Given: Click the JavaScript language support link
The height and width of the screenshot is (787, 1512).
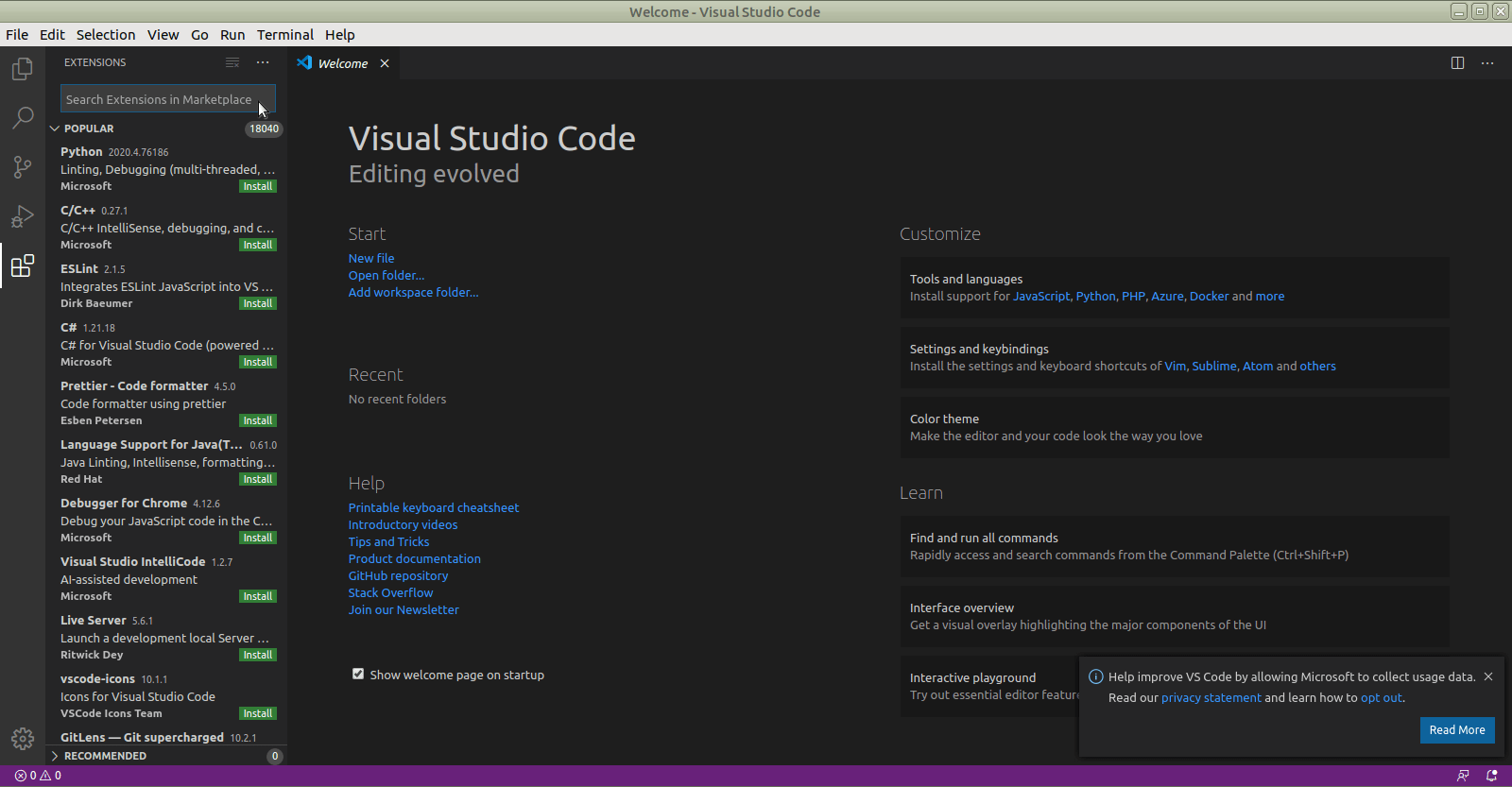Looking at the screenshot, I should [x=1041, y=296].
